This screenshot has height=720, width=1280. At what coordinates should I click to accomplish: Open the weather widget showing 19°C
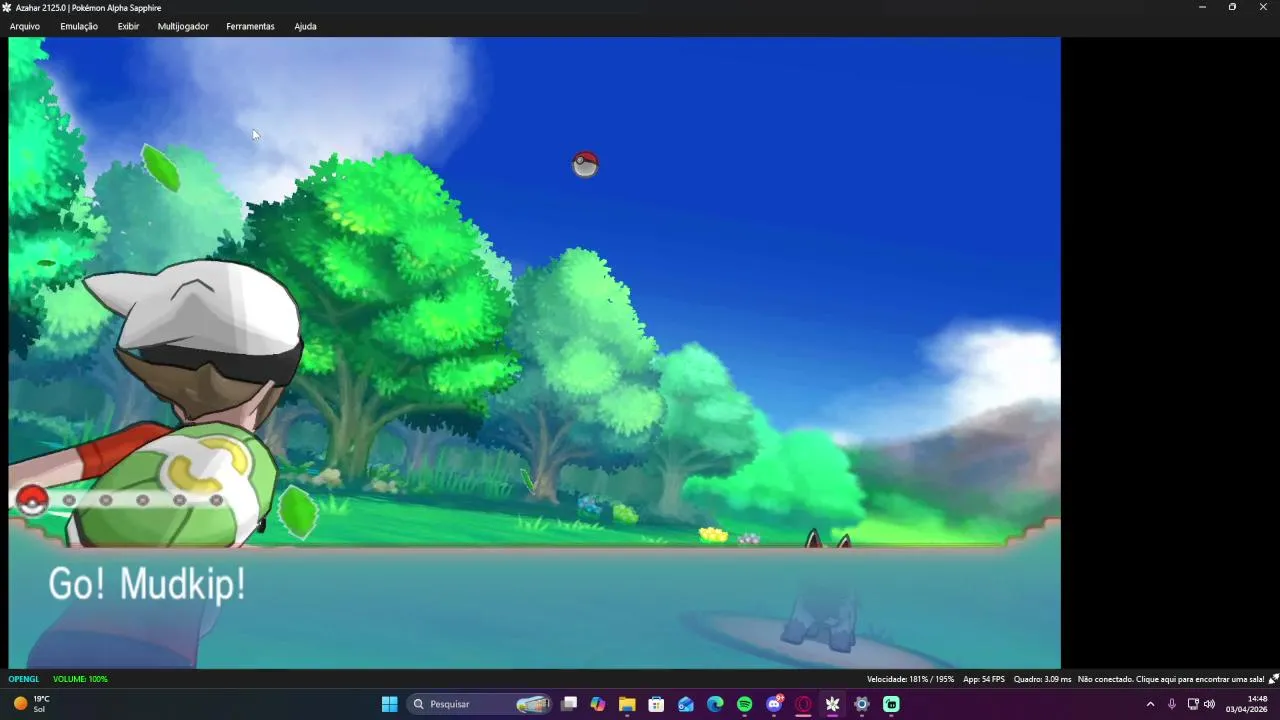(x=30, y=704)
